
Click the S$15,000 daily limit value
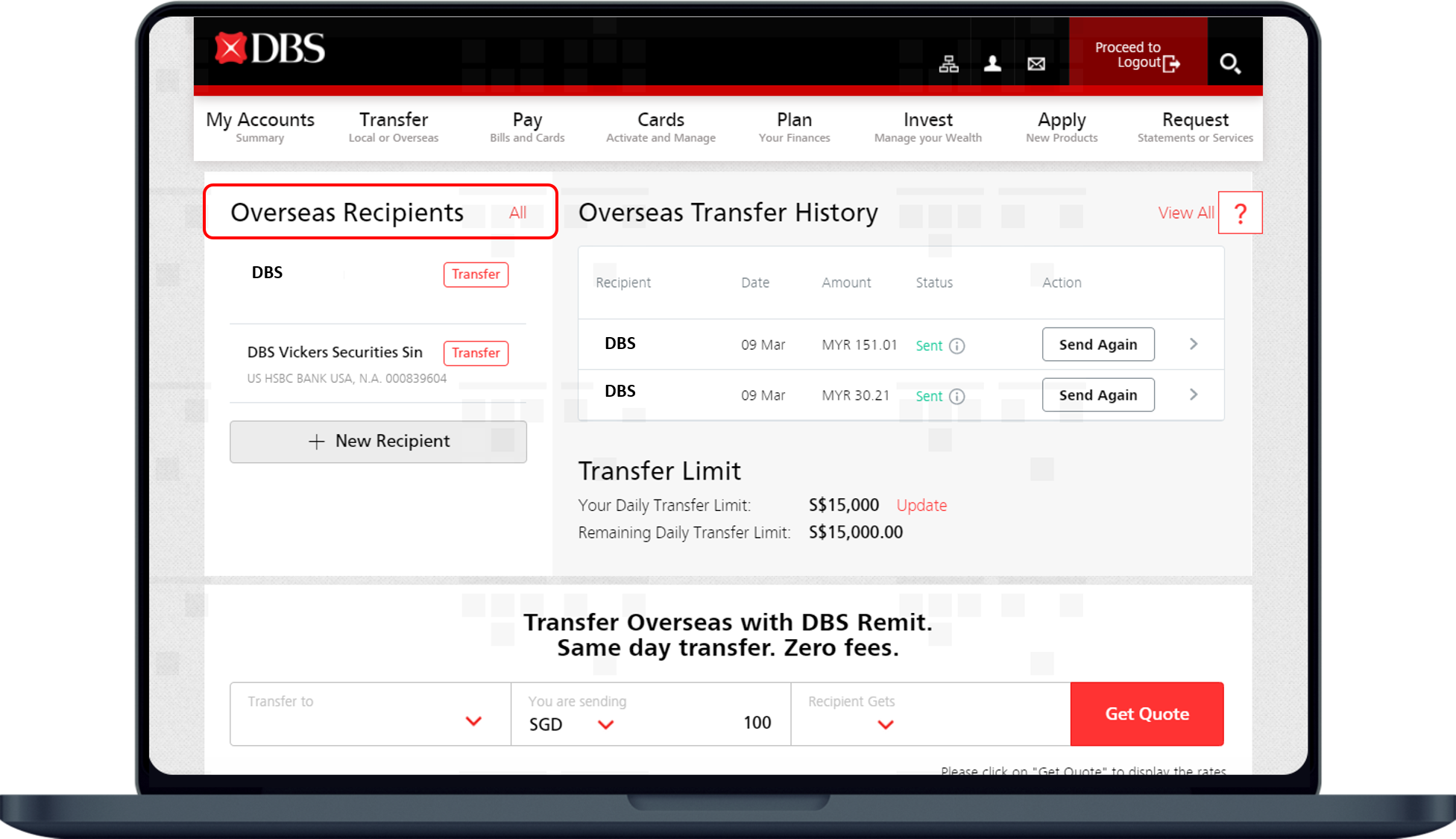pos(844,505)
